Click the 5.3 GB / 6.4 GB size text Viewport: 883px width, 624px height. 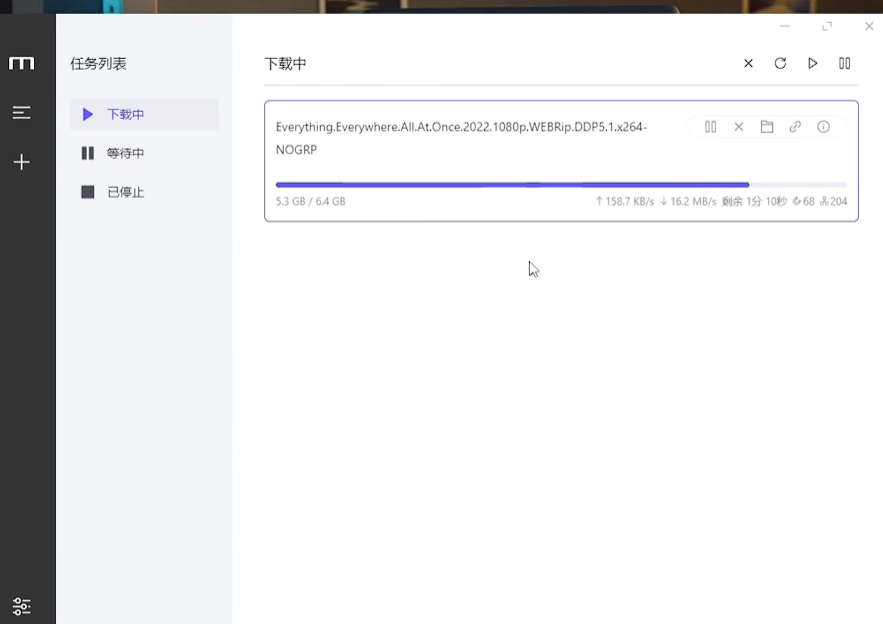(x=310, y=202)
